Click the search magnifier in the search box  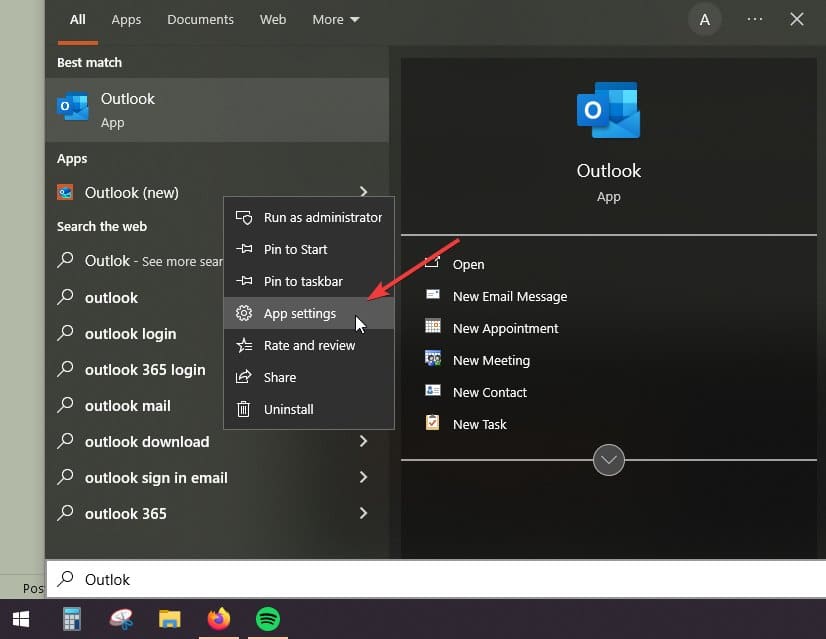[65, 578]
